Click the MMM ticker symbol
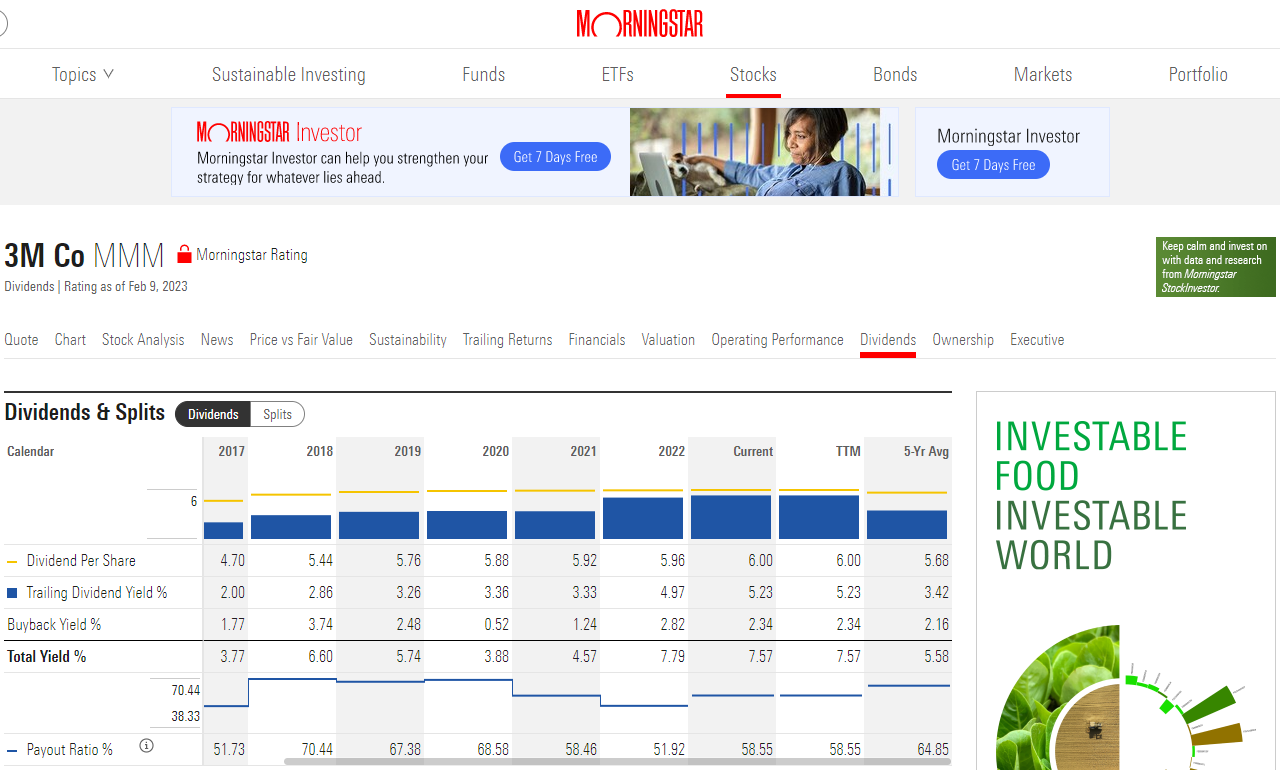Screen dimensions: 1280x770 point(129,256)
